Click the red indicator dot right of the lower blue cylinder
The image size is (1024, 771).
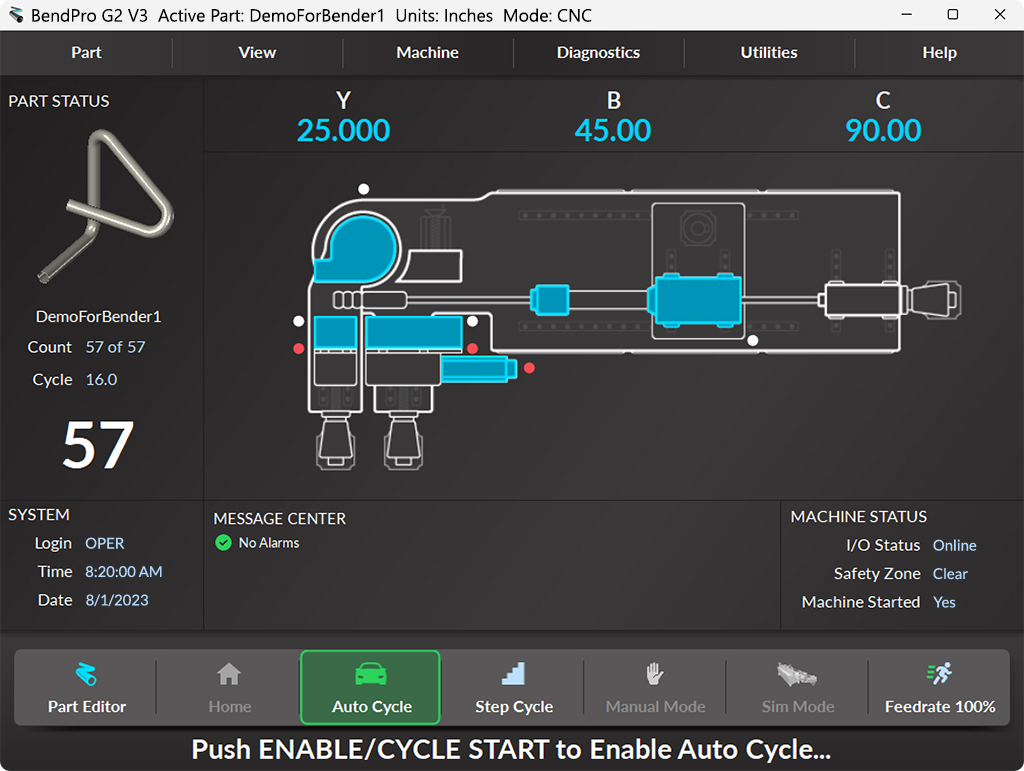coord(530,368)
